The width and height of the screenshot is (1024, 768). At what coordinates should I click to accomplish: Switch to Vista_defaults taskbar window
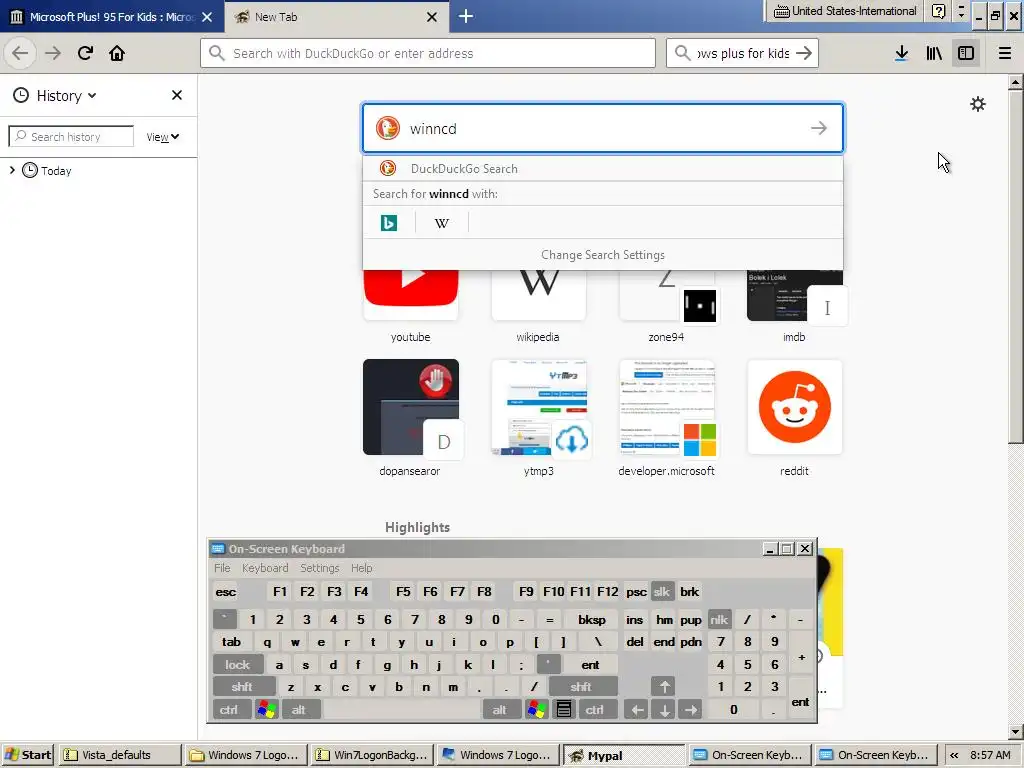tap(120, 755)
